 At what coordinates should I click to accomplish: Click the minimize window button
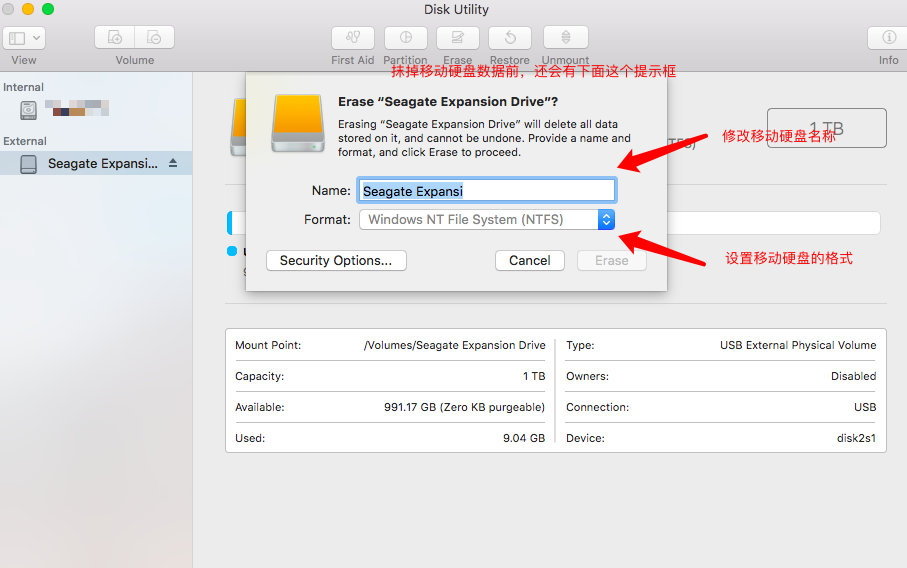pyautogui.click(x=28, y=9)
